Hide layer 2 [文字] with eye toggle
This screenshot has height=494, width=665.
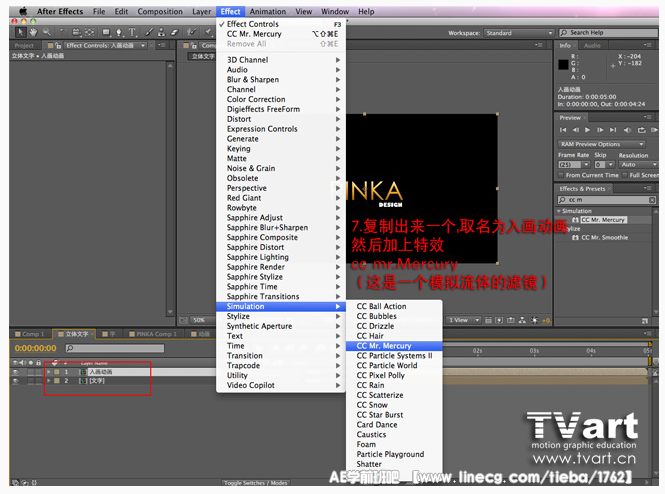[16, 381]
